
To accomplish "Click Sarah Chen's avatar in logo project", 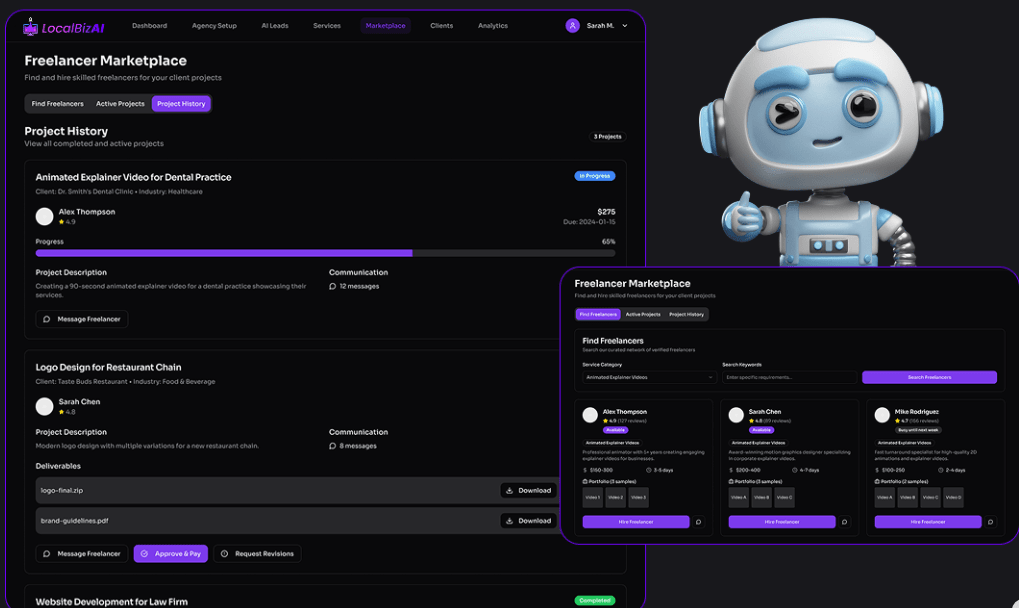I will pos(44,406).
